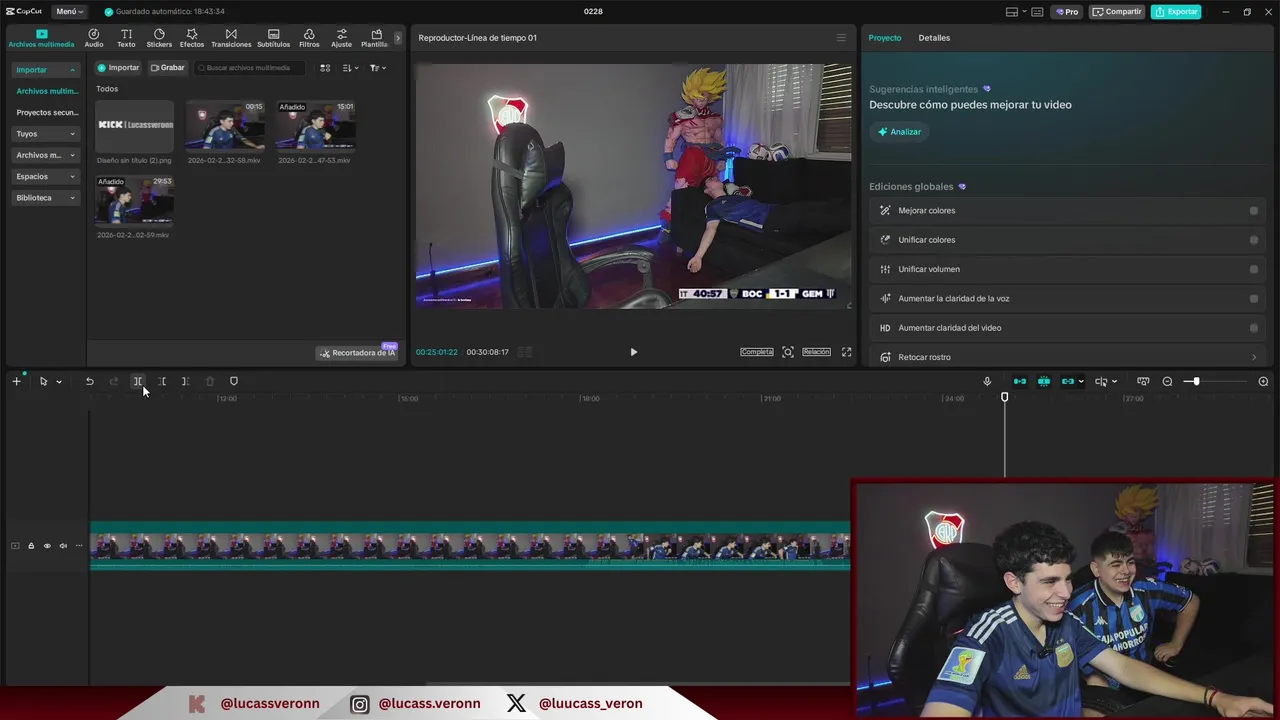This screenshot has height=720, width=1280.
Task: Click the microphone voiceover icon
Action: click(x=987, y=381)
